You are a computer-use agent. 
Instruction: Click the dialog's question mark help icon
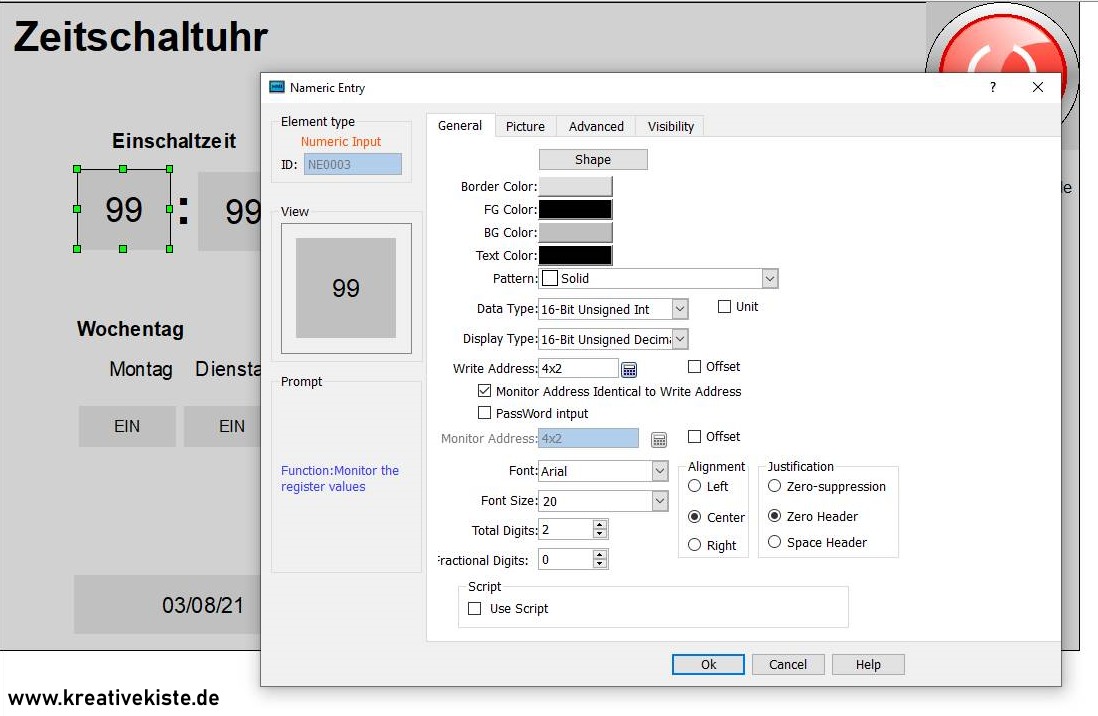tap(992, 87)
